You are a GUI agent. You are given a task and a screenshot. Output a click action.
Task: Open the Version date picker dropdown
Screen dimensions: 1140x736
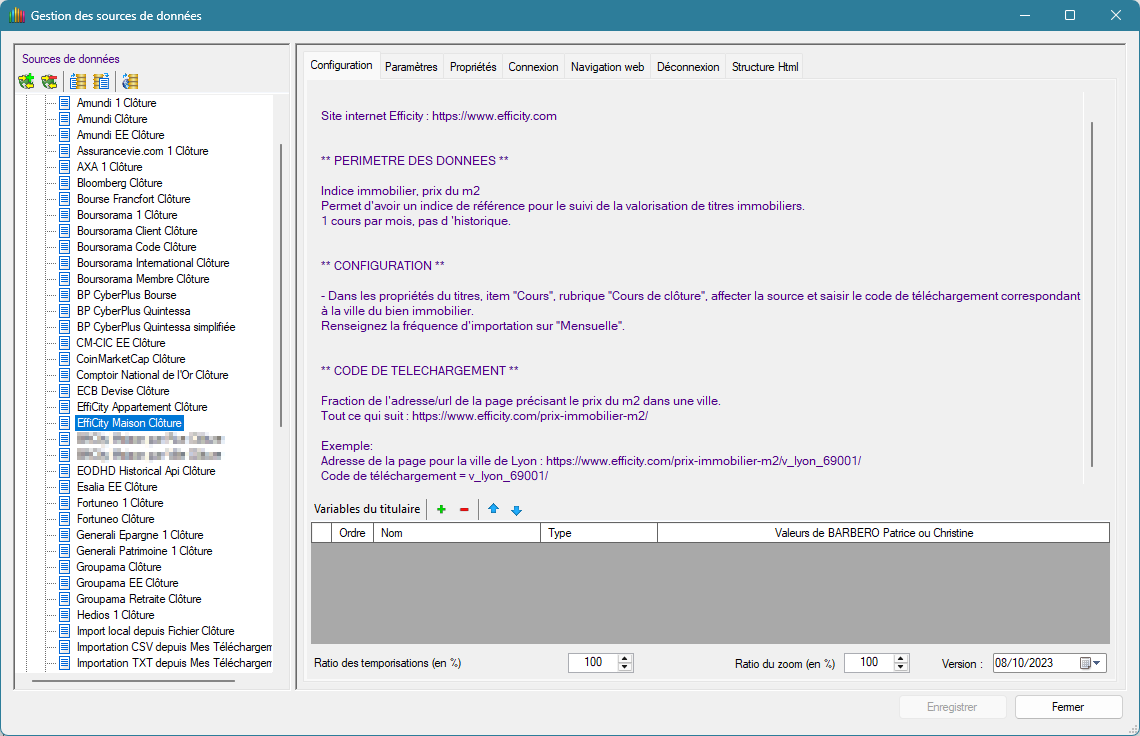[1097, 663]
